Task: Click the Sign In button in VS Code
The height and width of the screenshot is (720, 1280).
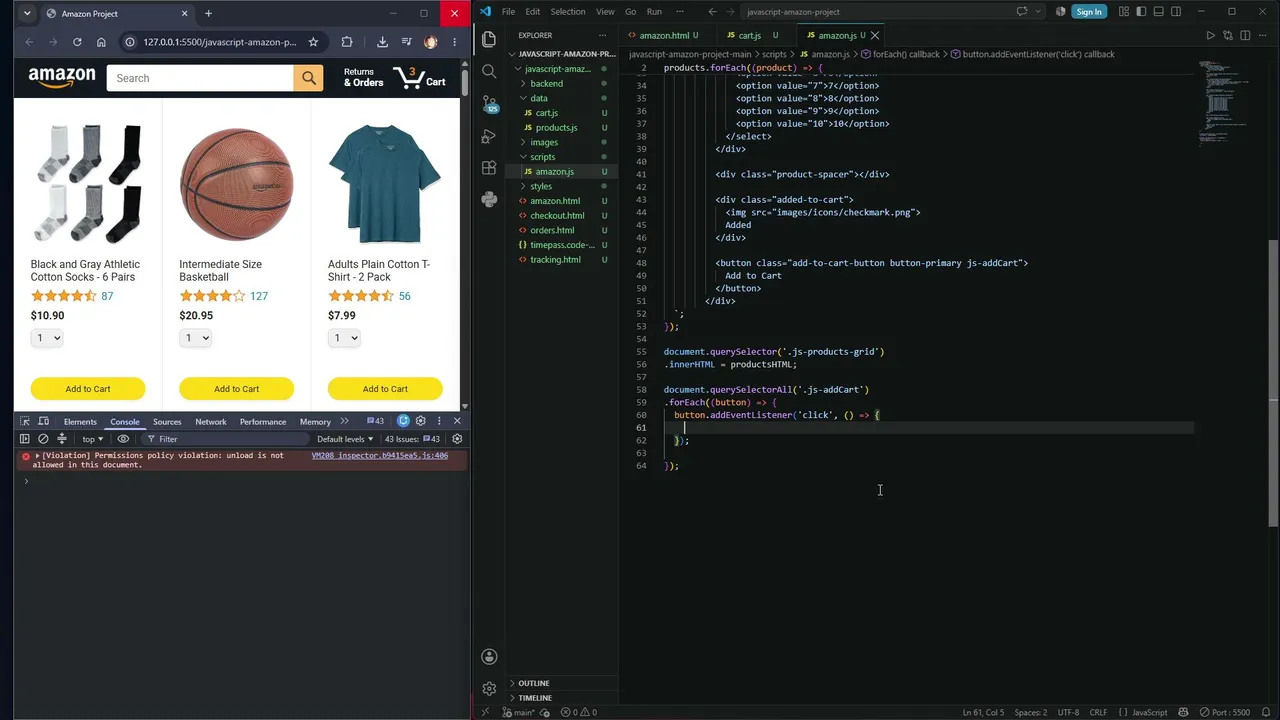Action: [x=1088, y=12]
